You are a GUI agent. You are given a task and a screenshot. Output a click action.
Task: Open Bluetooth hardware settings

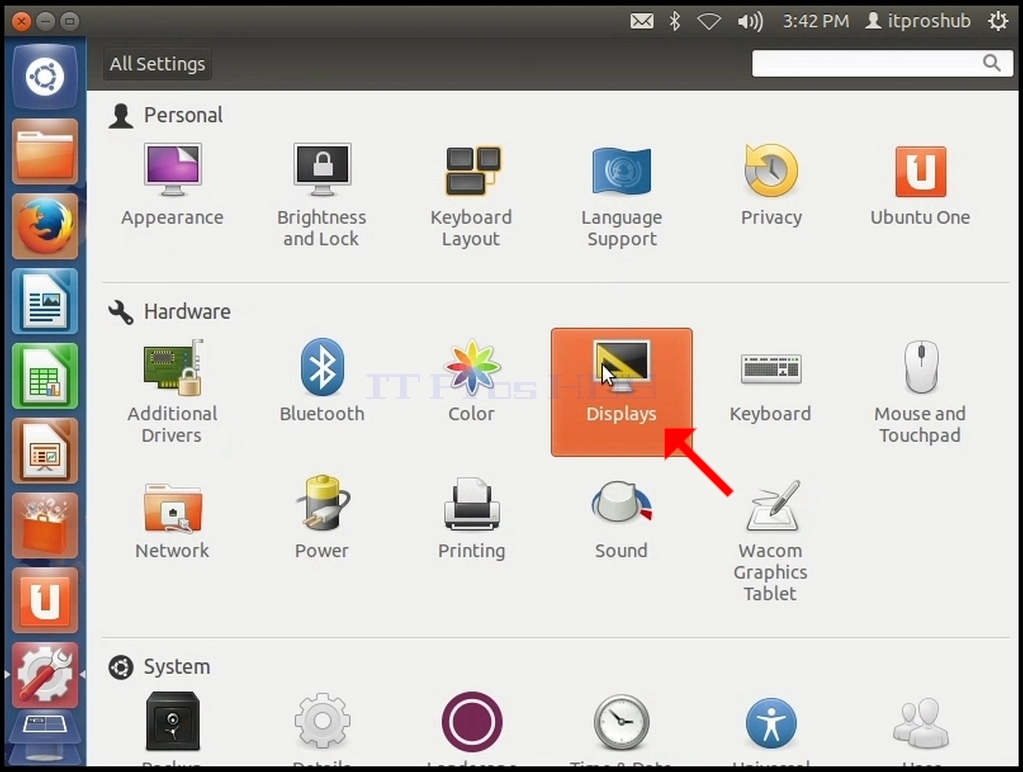click(322, 382)
